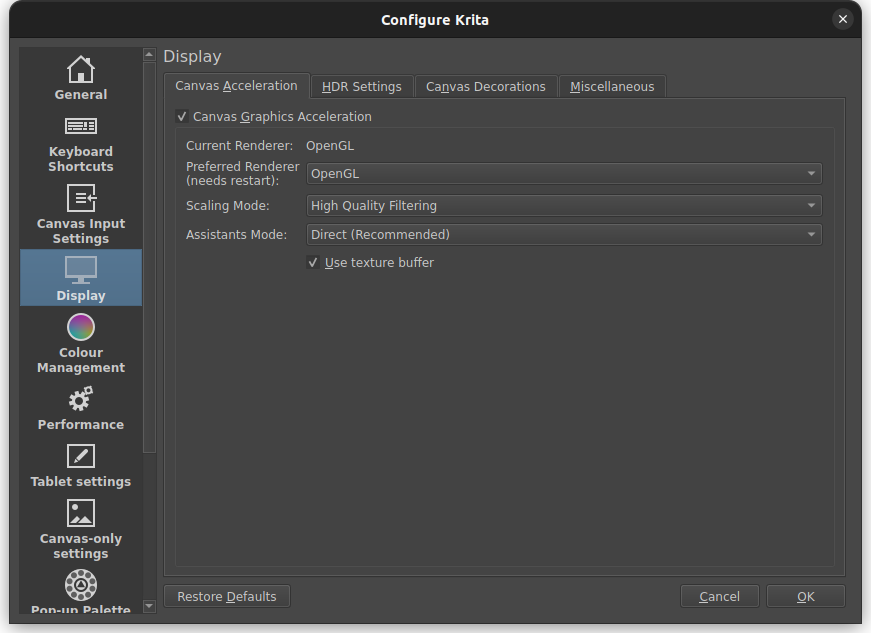Screen dimensions: 871x633
Task: Click the Restore Defaults button
Action: tap(227, 597)
